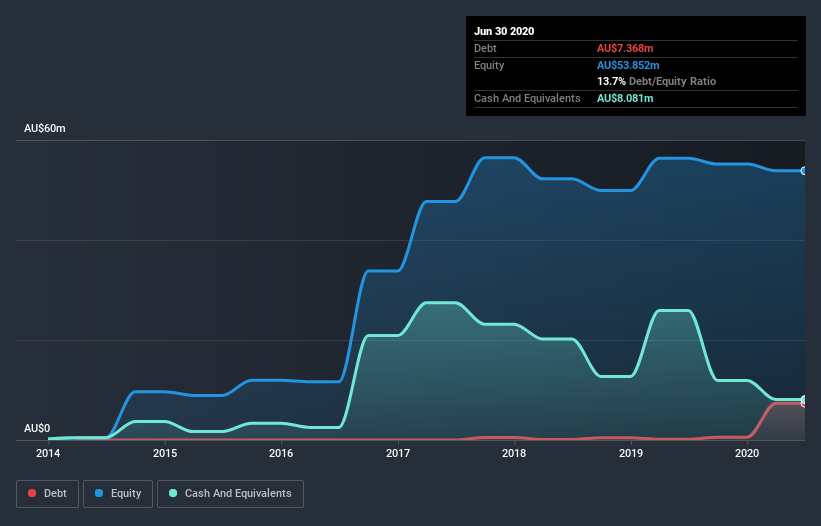This screenshot has height=526, width=821.
Task: Click the AU$0 y-axis label
Action: point(37,428)
